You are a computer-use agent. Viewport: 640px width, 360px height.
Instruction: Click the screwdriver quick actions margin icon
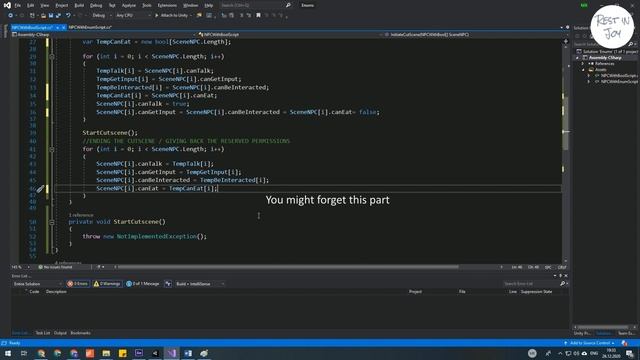pos(40,189)
